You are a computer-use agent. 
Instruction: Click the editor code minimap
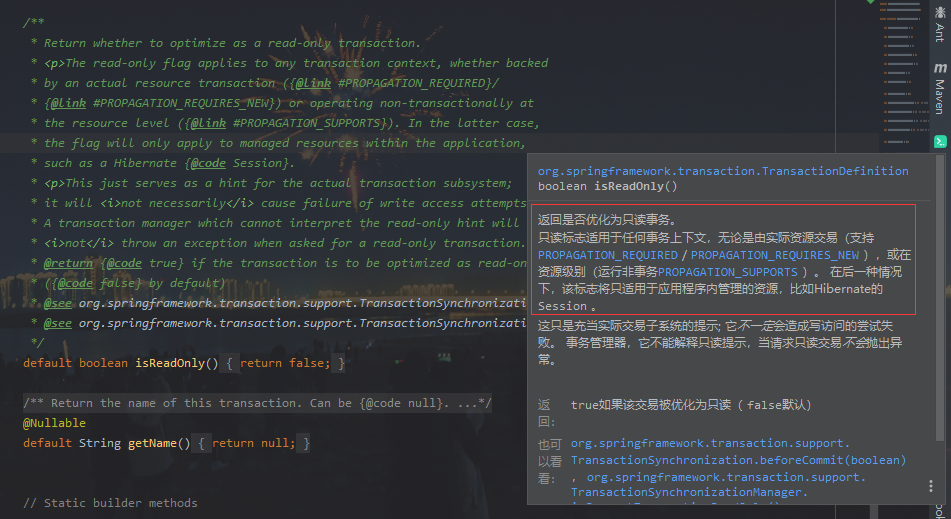904,73
